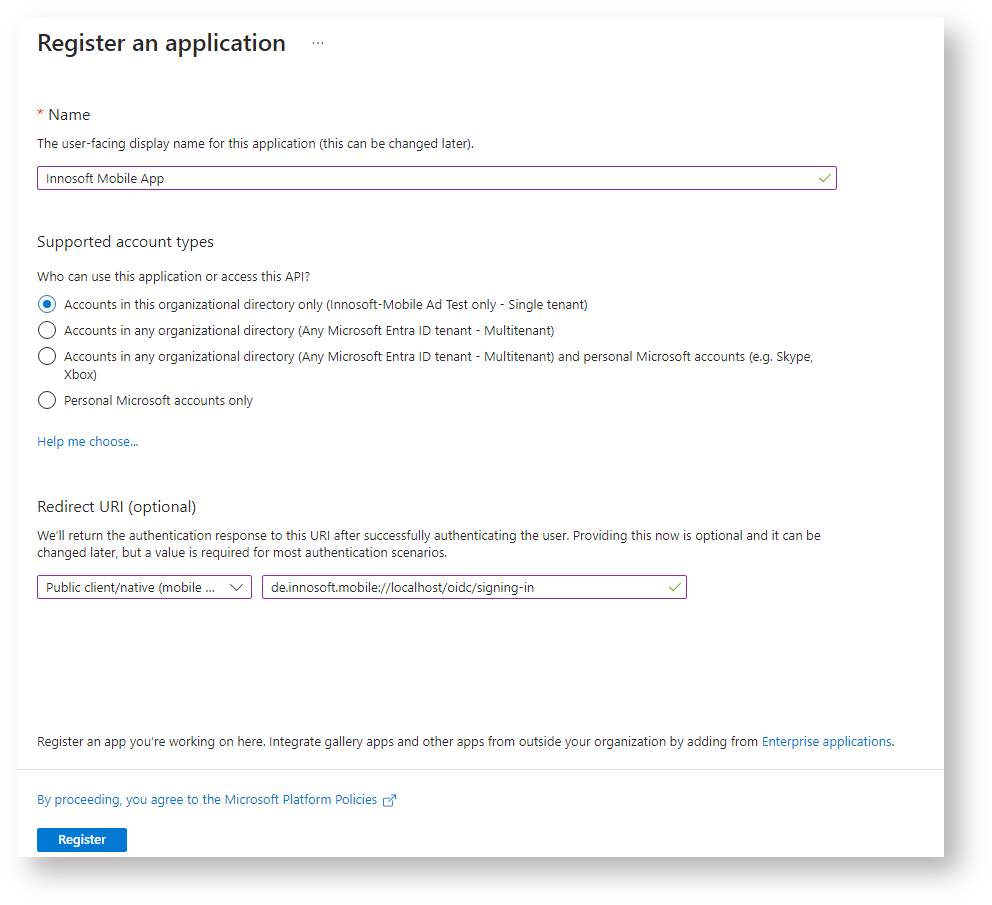Select Personal Microsoft accounts only radio button
992x905 pixels.
point(47,401)
